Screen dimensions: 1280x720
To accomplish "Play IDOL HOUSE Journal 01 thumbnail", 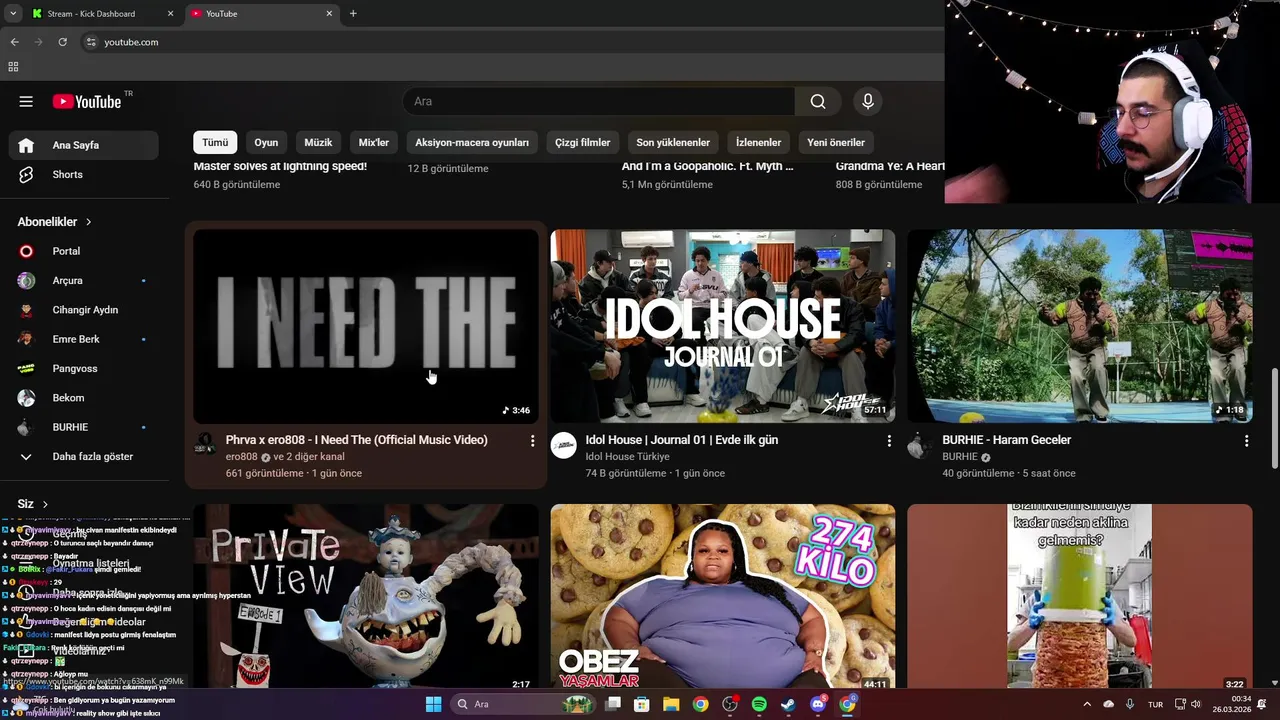I will click(723, 326).
